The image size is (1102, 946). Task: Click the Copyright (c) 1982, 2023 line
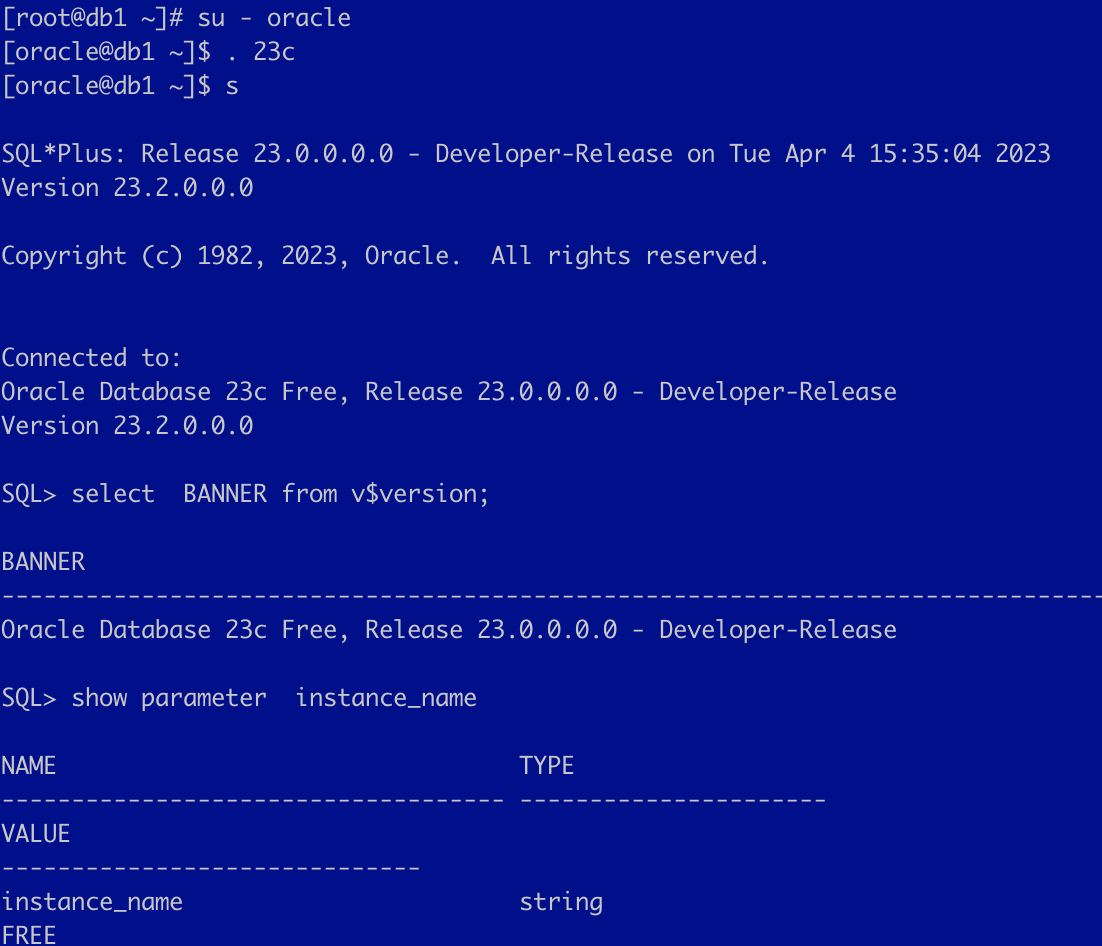[x=385, y=256]
